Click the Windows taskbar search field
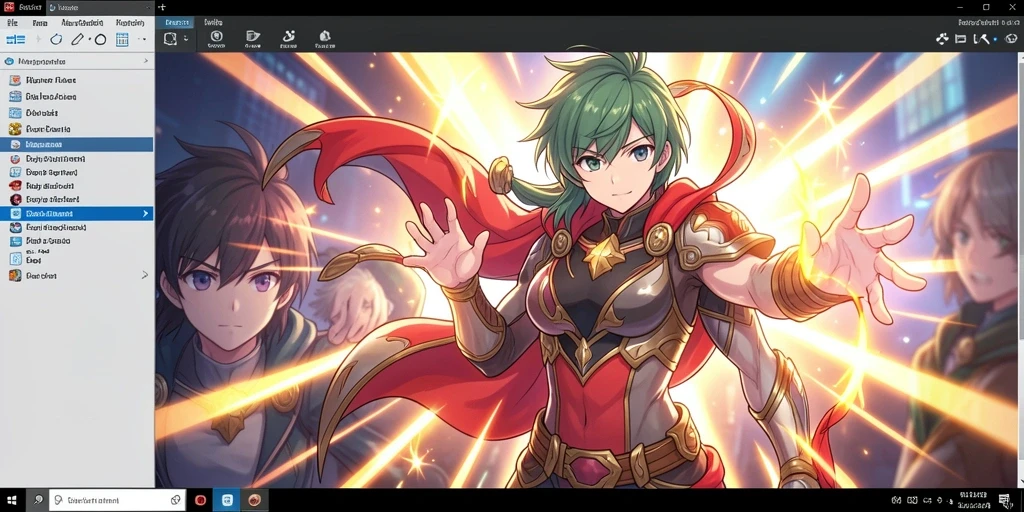The height and width of the screenshot is (512, 1024). [117, 500]
